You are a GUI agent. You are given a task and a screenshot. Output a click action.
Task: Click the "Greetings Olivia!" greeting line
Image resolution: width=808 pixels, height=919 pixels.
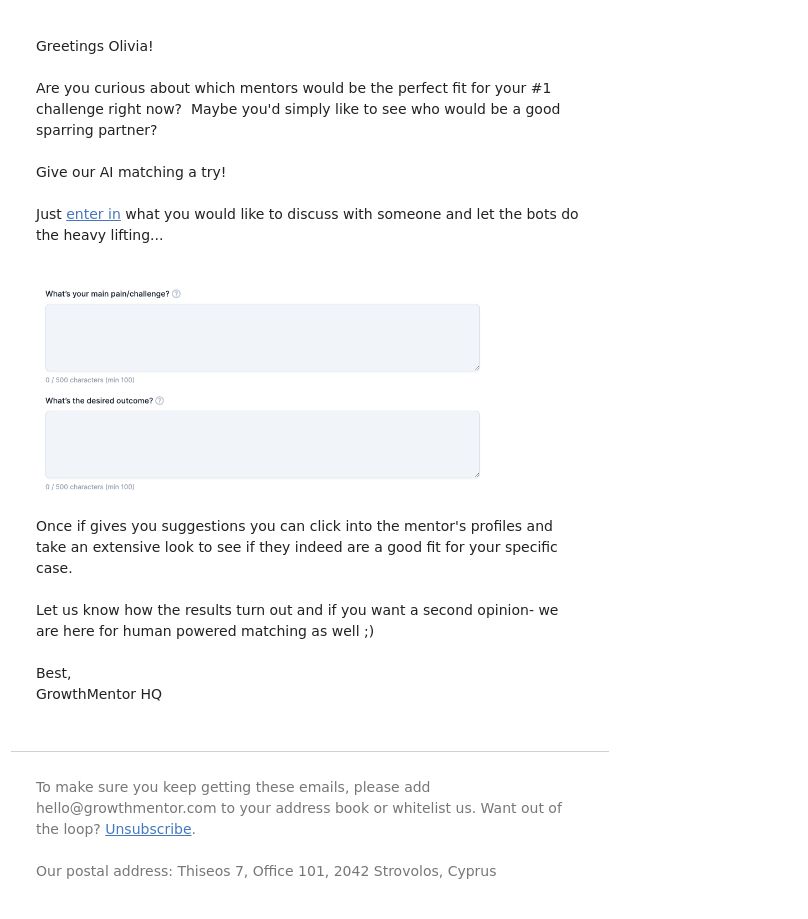click(94, 46)
